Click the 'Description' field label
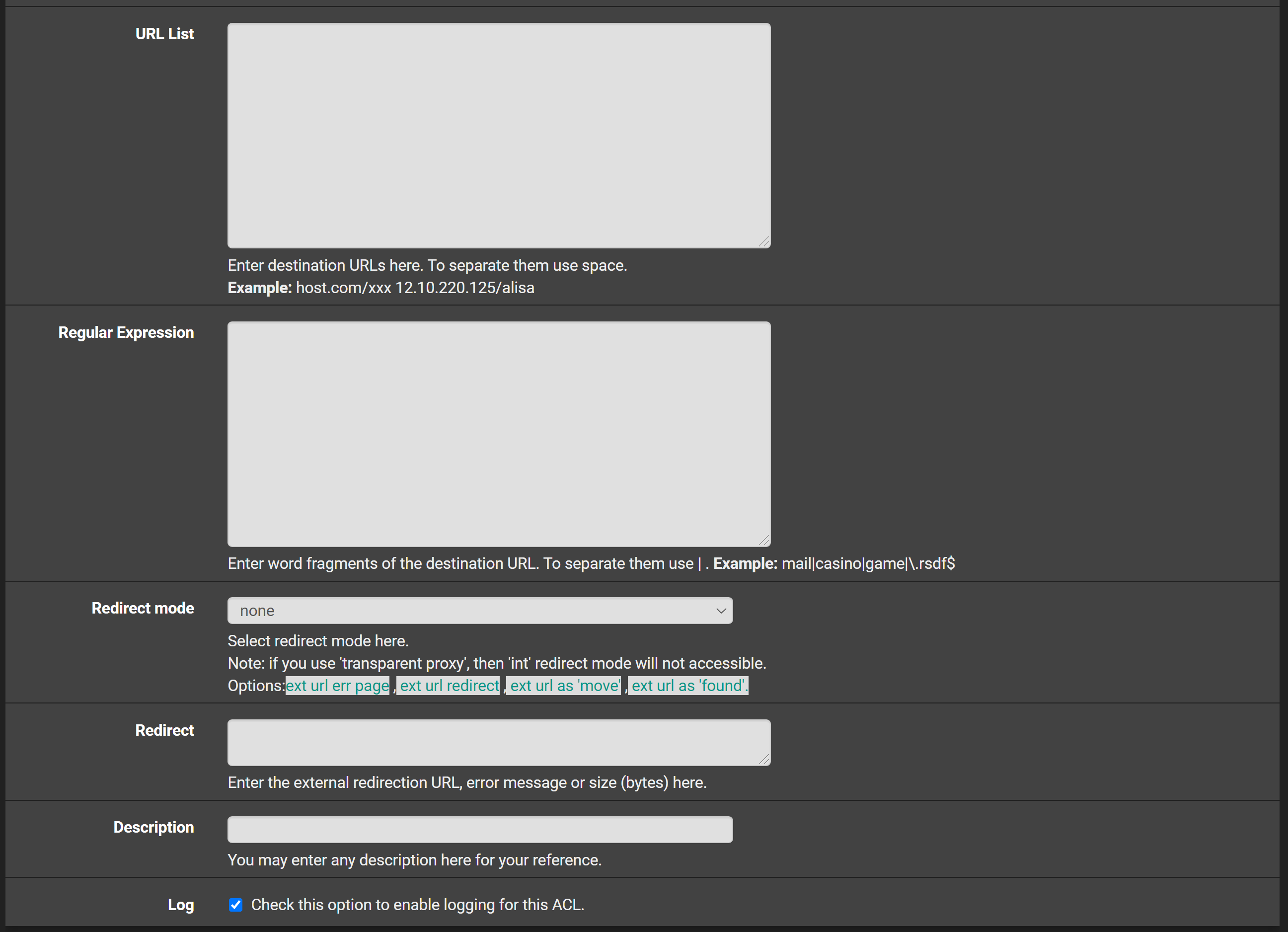The height and width of the screenshot is (932, 1288). click(153, 827)
